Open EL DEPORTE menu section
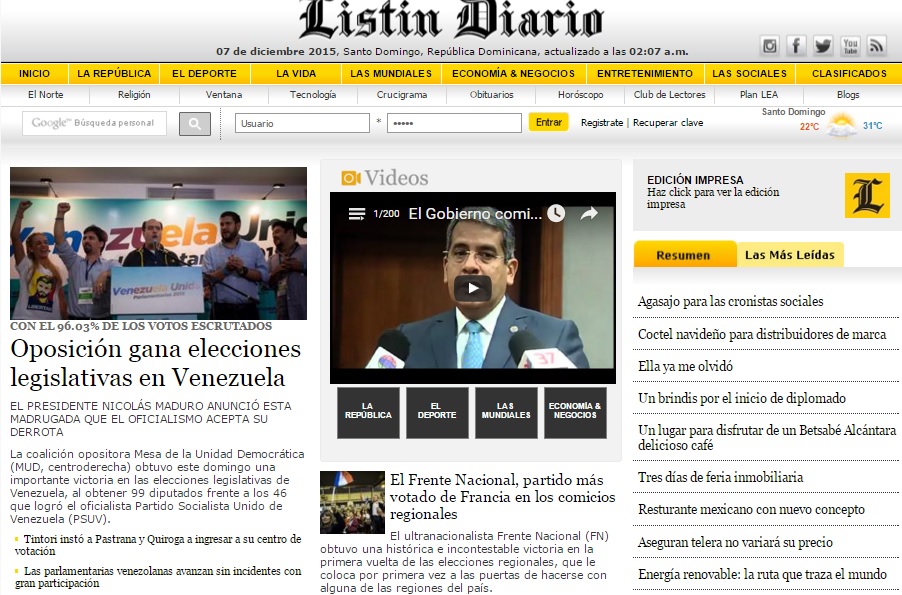The width and height of the screenshot is (902, 595). tap(204, 74)
